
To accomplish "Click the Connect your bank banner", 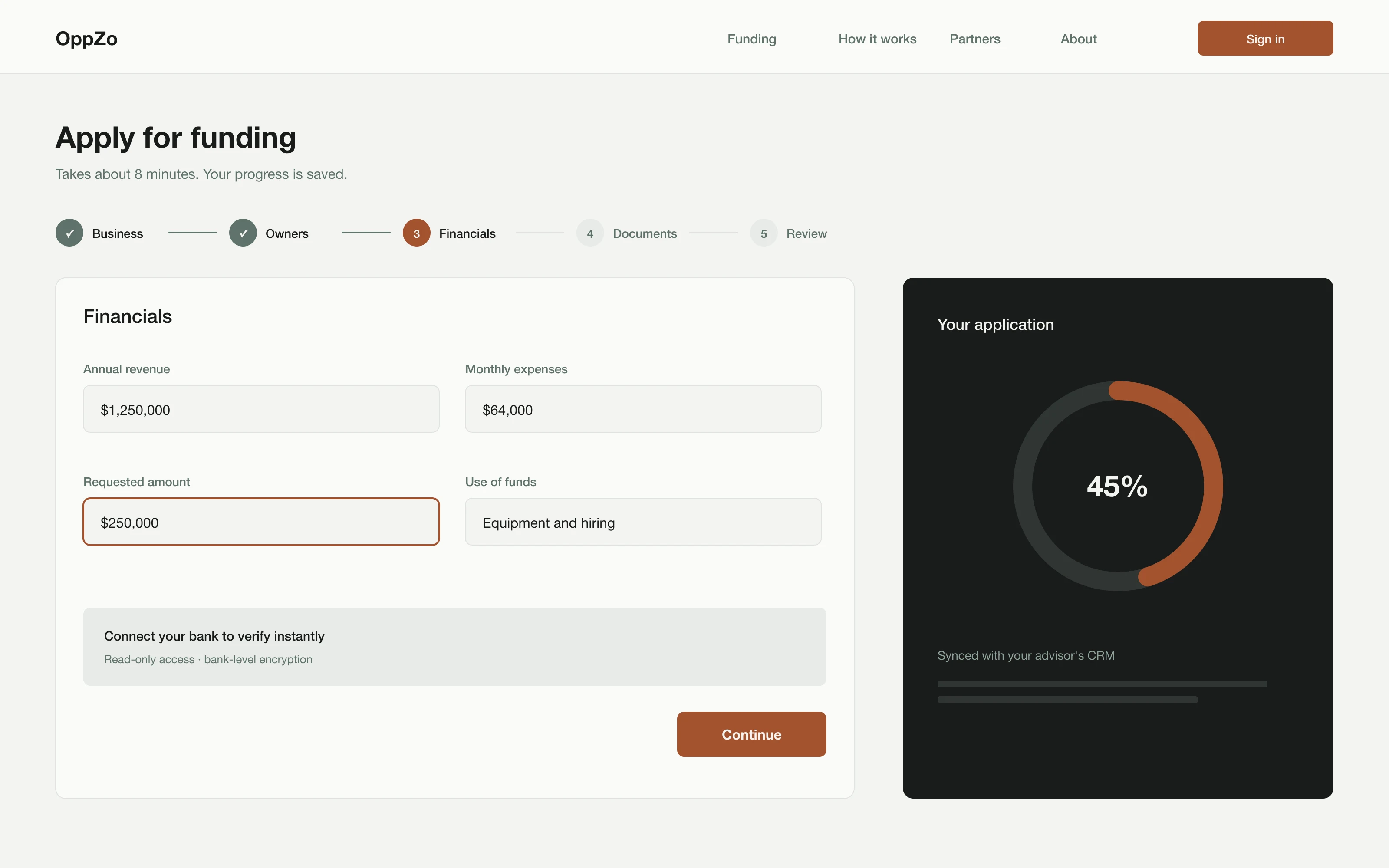I will click(x=454, y=646).
